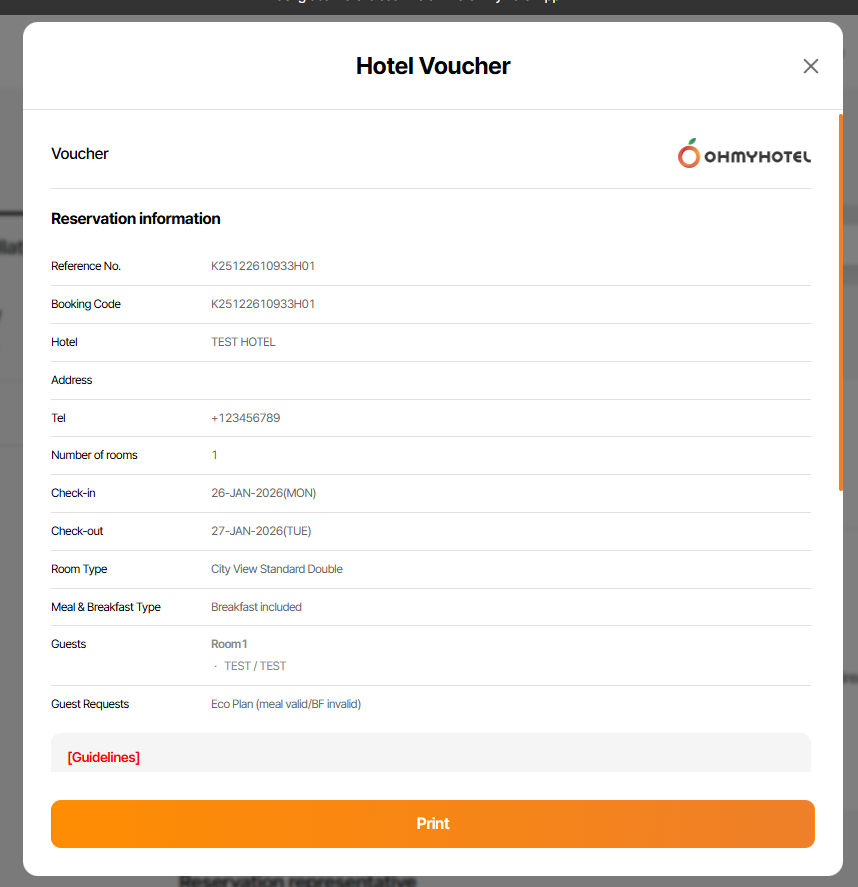Image resolution: width=858 pixels, height=887 pixels.
Task: Click the Reservation information heading
Action: pos(136,219)
